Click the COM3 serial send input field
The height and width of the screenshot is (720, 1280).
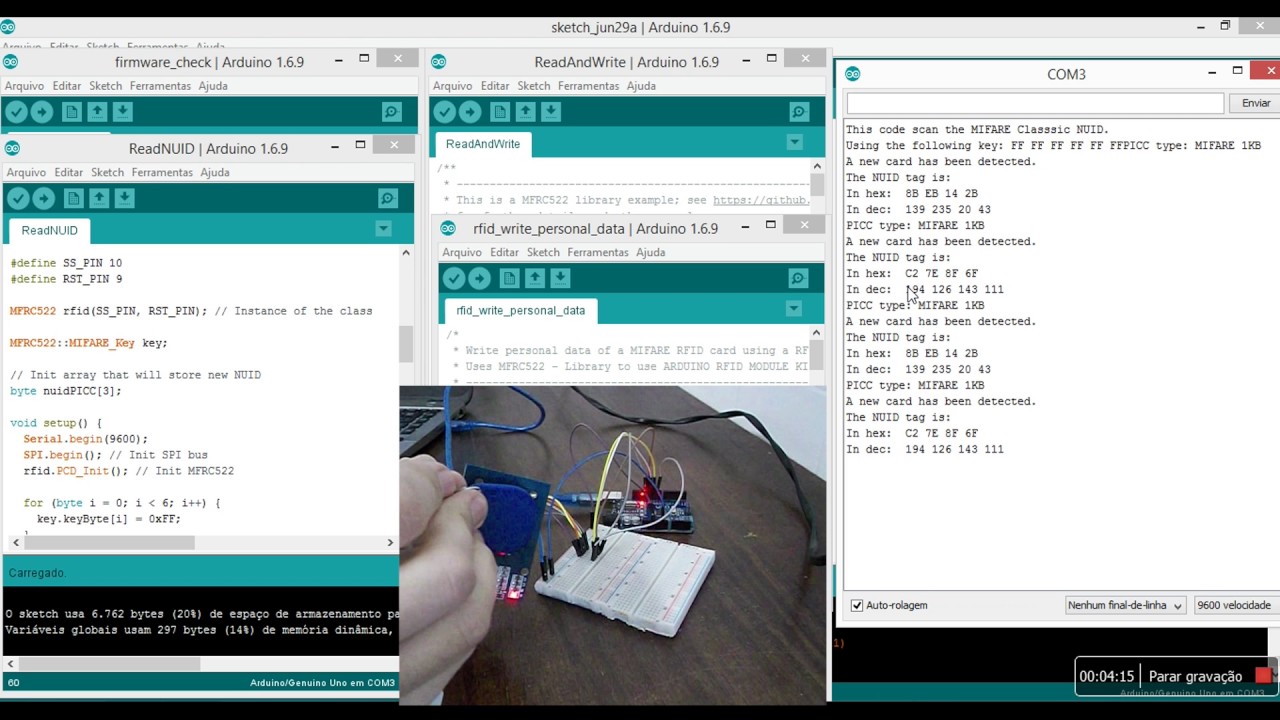pos(1035,103)
